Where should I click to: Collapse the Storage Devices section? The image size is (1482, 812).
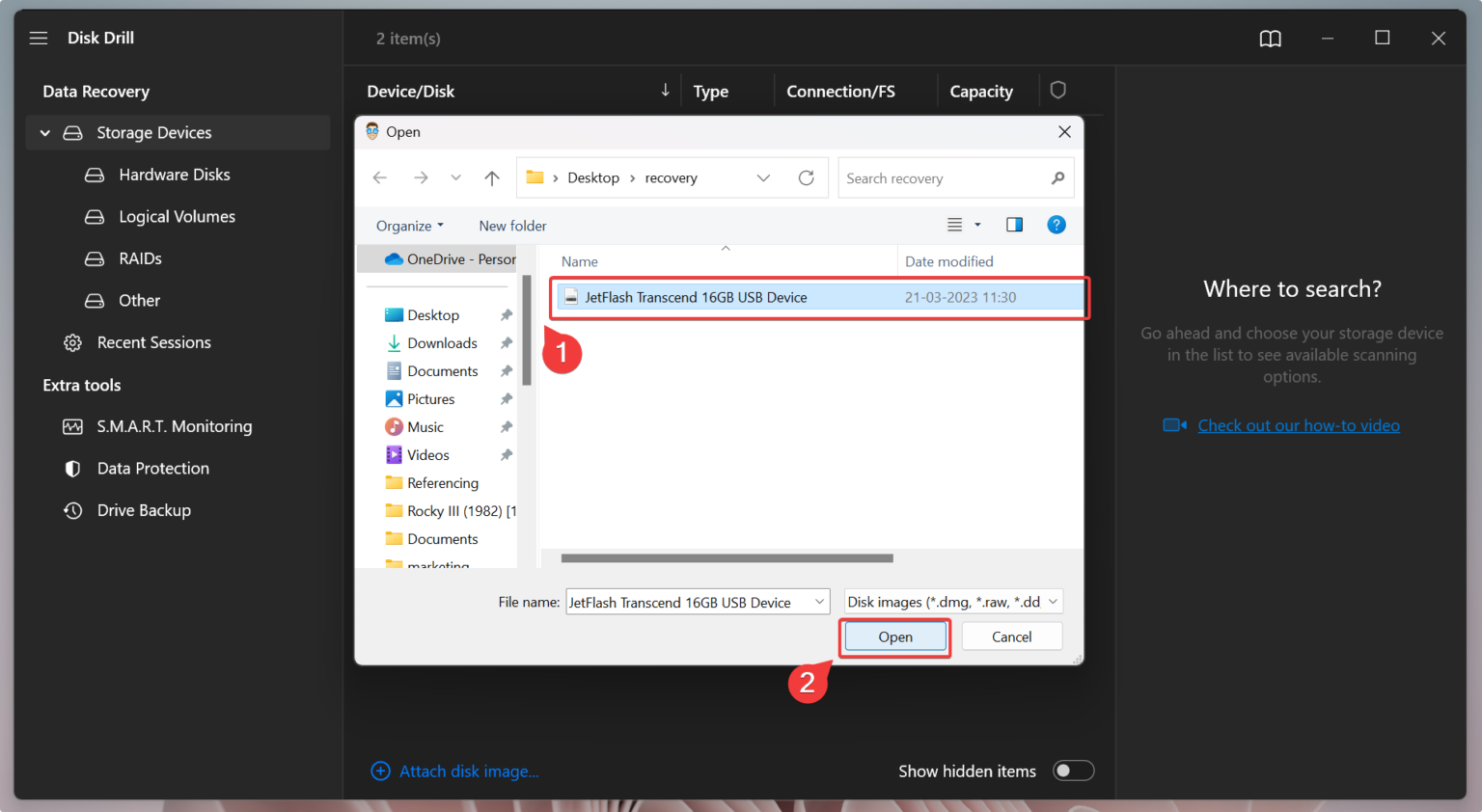44,132
